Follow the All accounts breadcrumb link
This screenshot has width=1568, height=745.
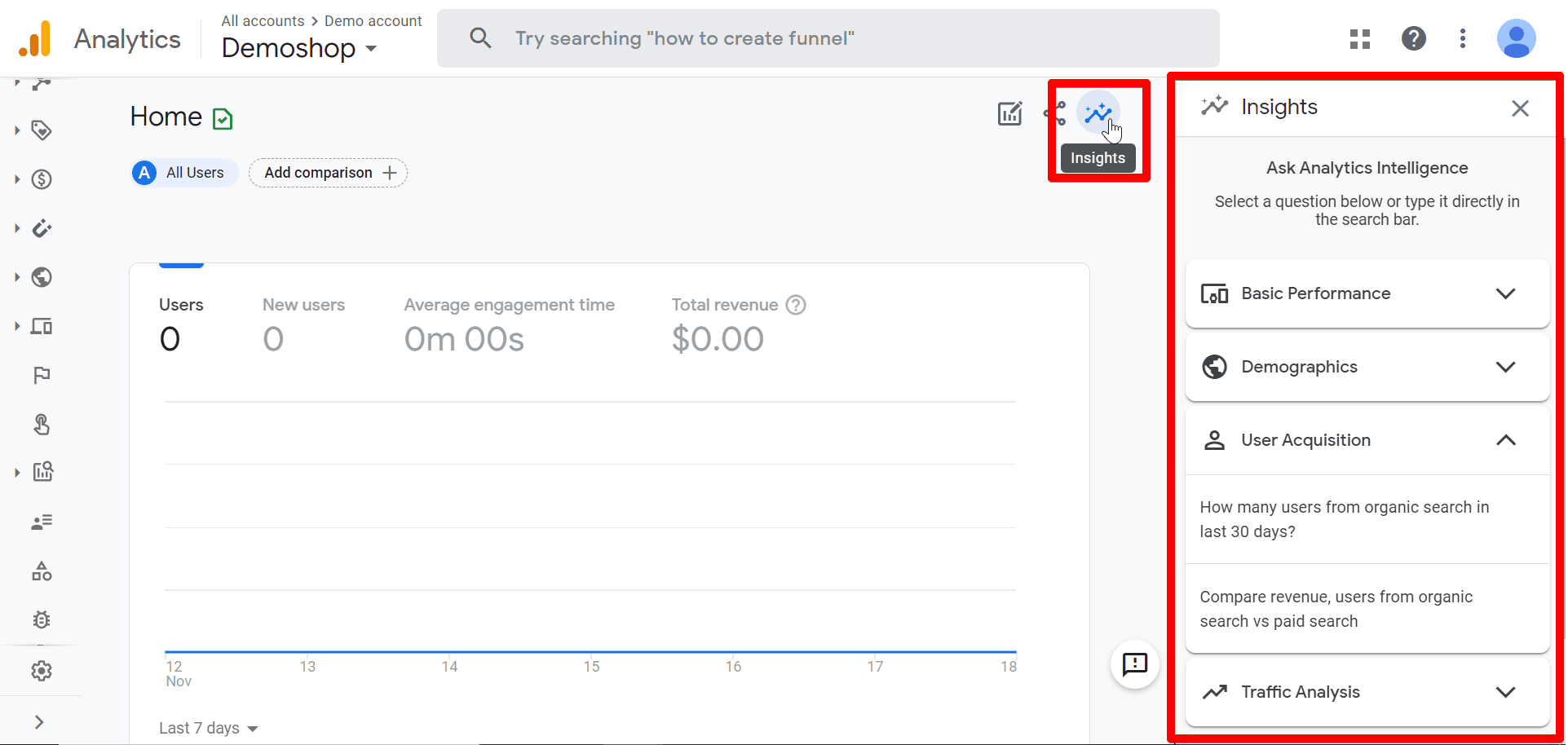point(263,20)
